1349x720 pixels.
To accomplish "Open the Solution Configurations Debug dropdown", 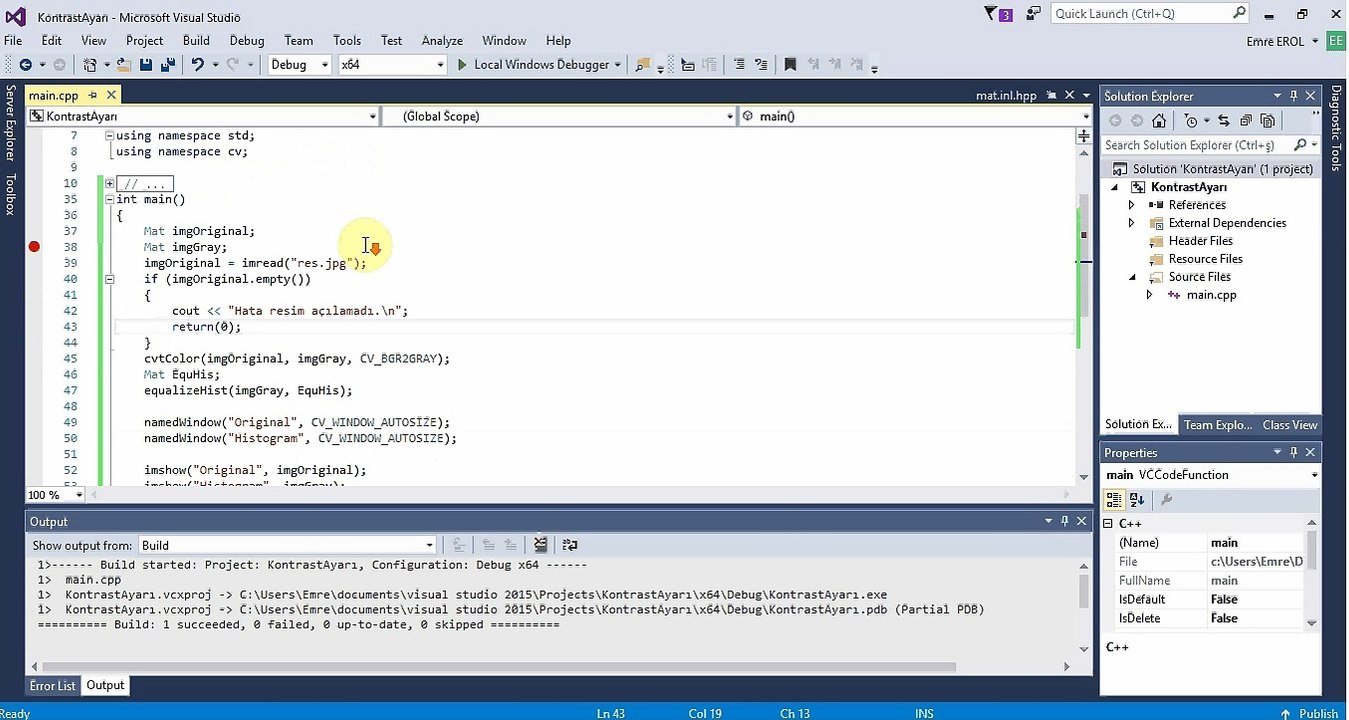I will (x=299, y=65).
